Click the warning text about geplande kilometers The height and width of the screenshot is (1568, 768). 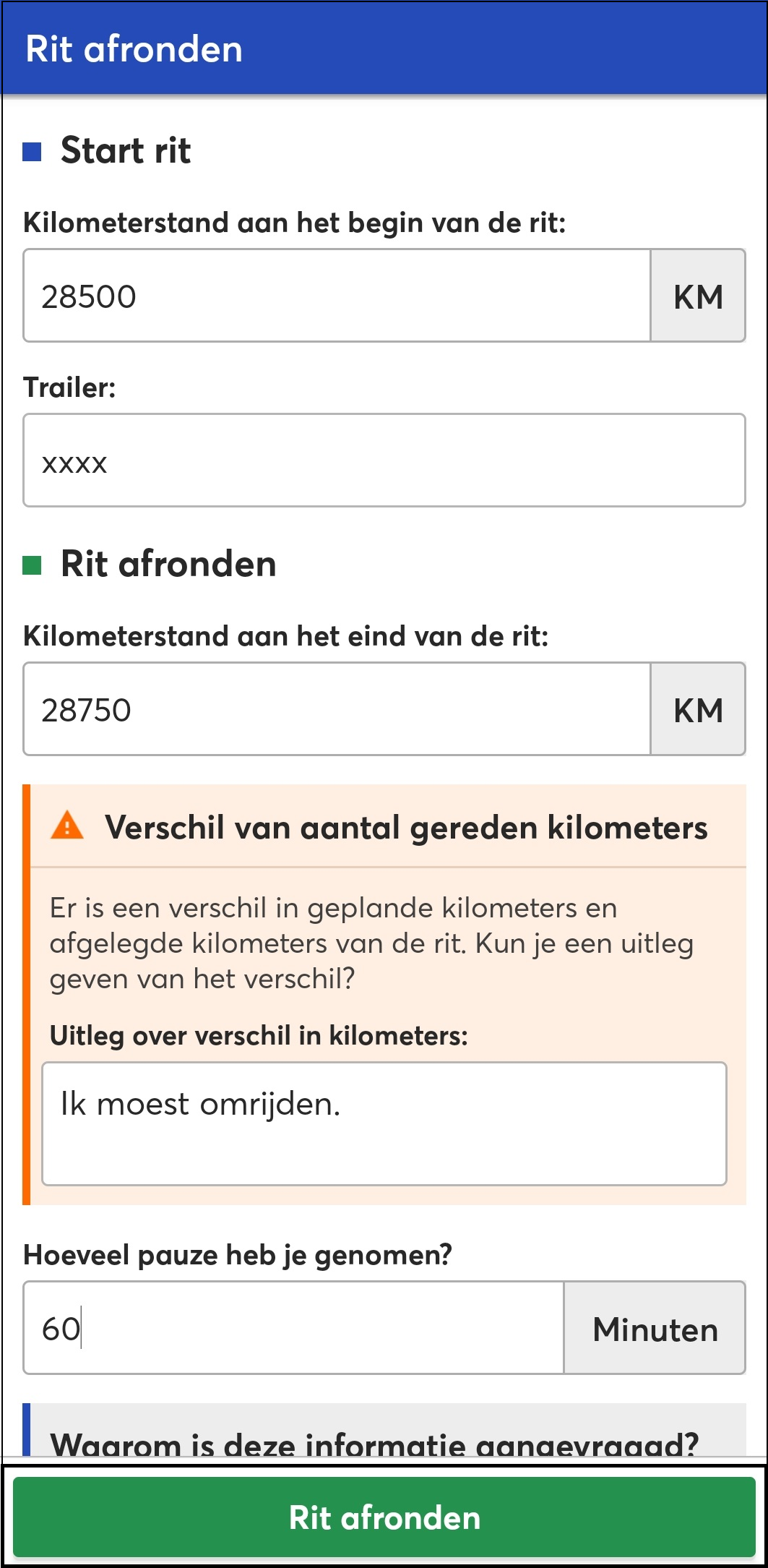[x=371, y=943]
